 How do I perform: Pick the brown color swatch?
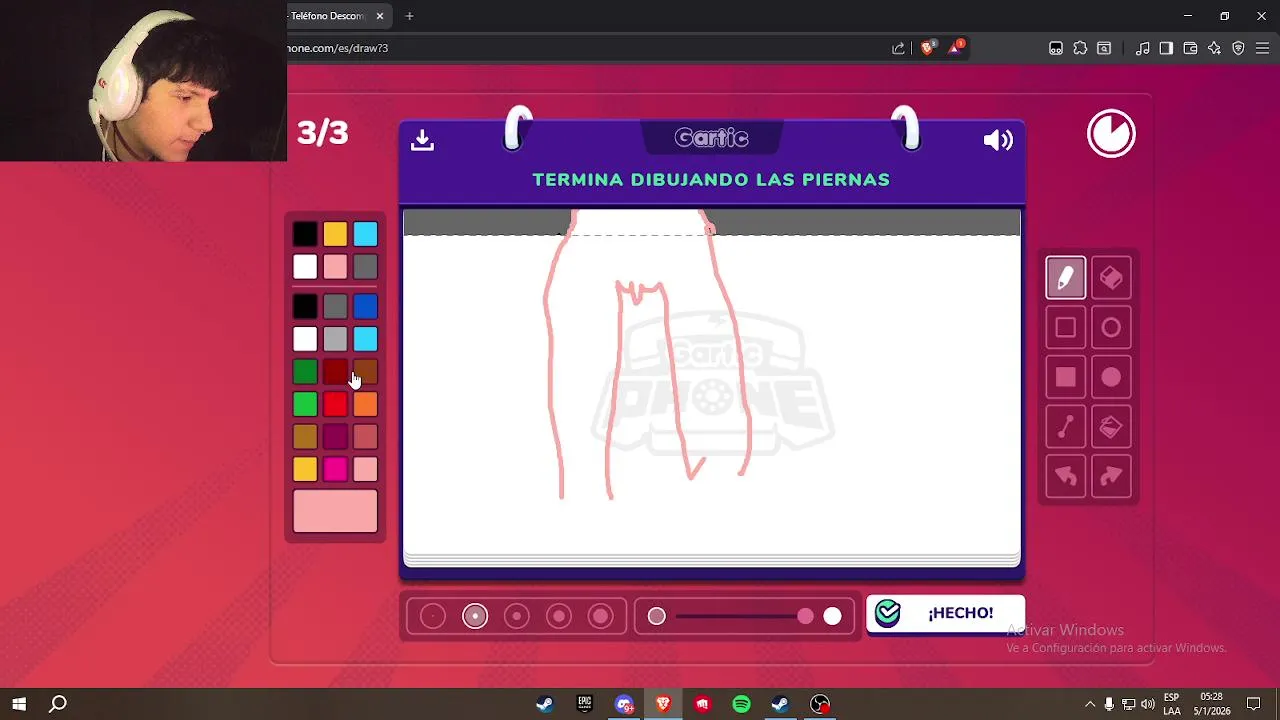tap(366, 372)
